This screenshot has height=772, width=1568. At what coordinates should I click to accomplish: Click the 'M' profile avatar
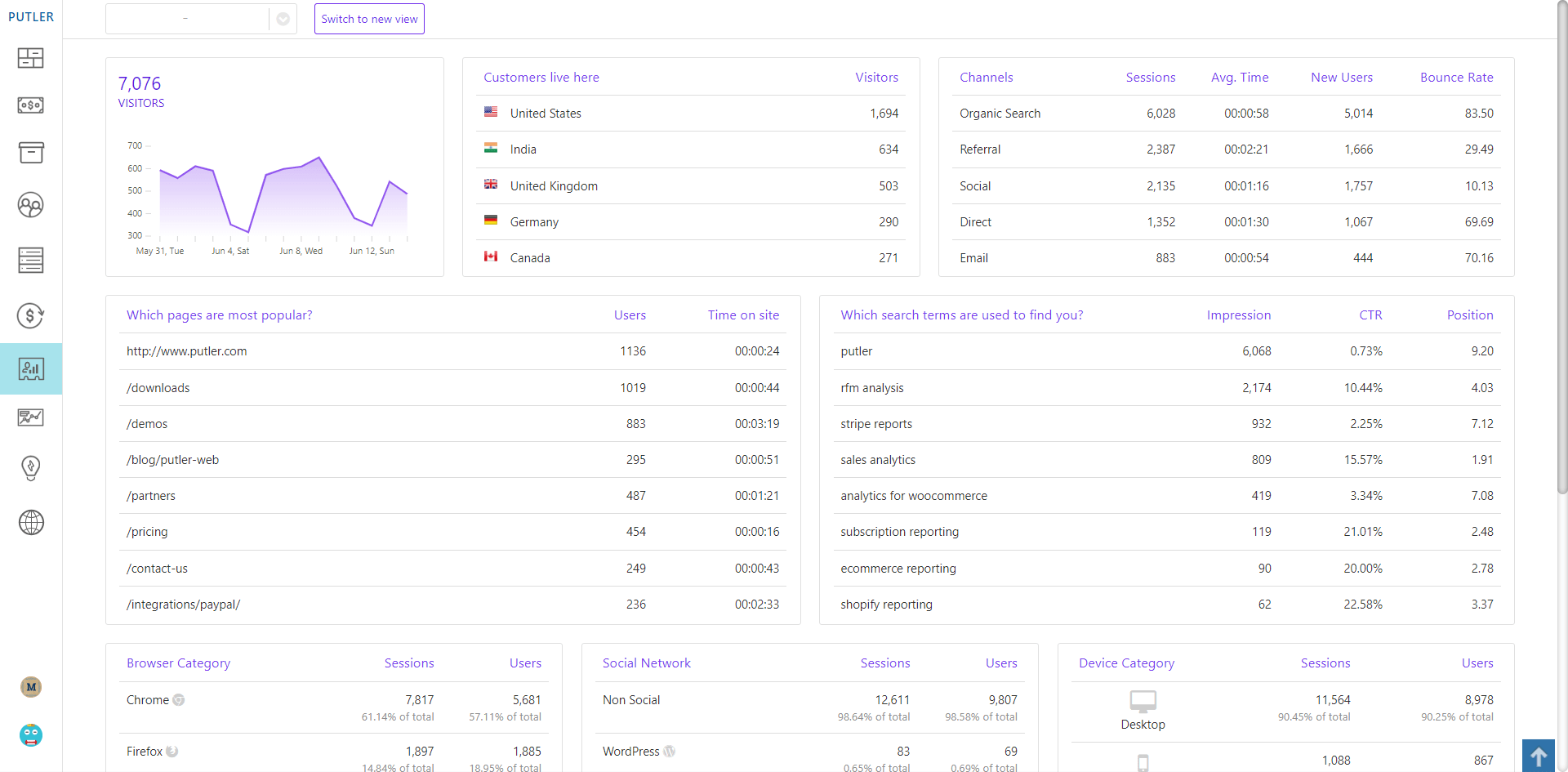[31, 687]
